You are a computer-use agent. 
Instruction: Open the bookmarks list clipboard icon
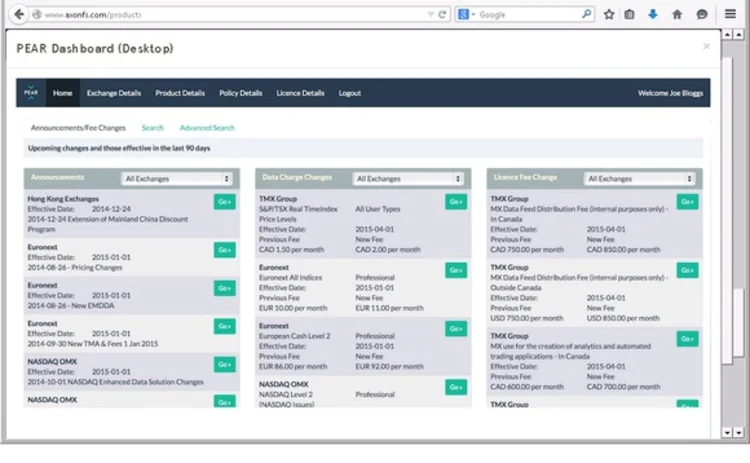[629, 14]
